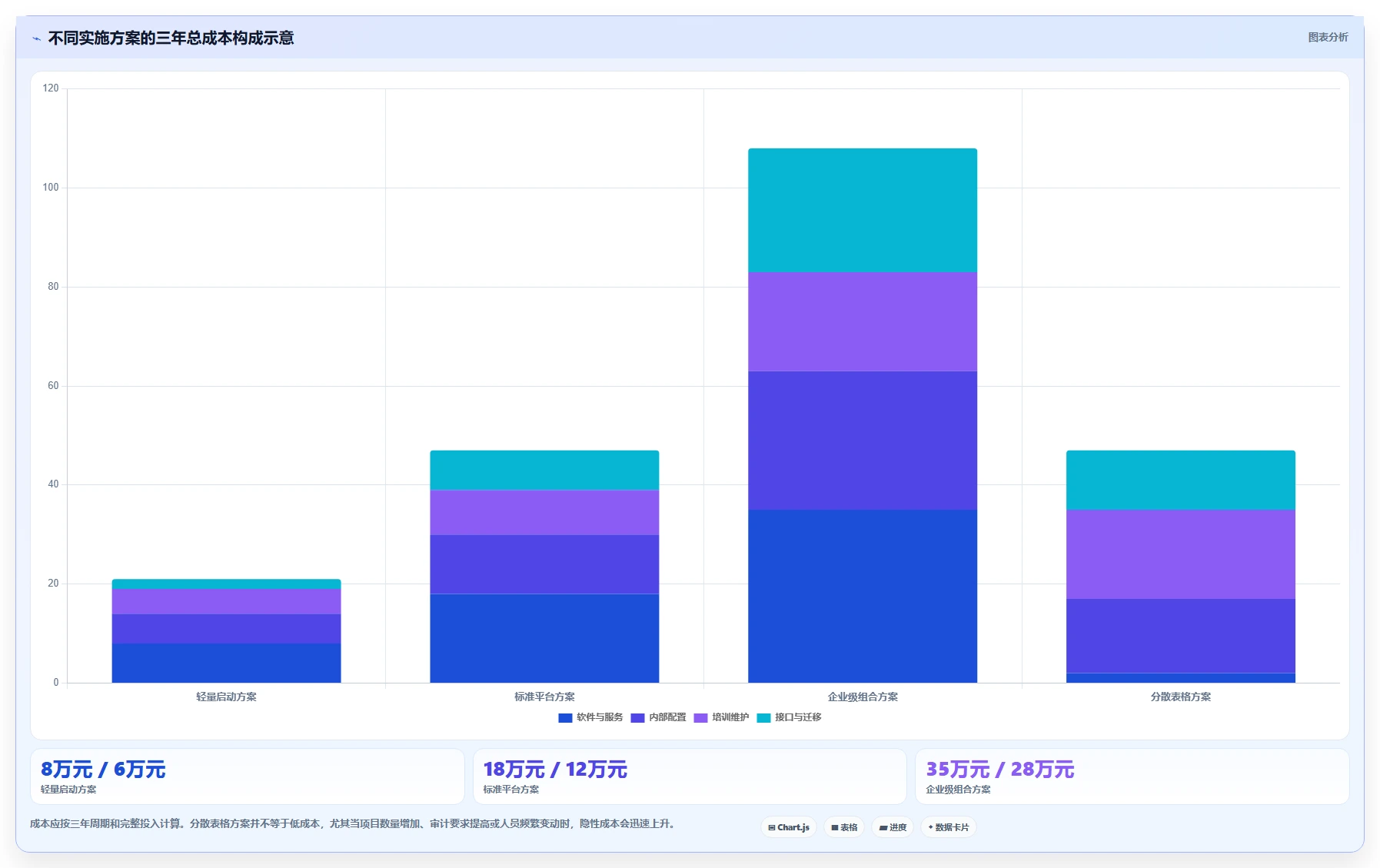Click the 软件与服务 segment of 标准平台方案 bar

coord(544,638)
